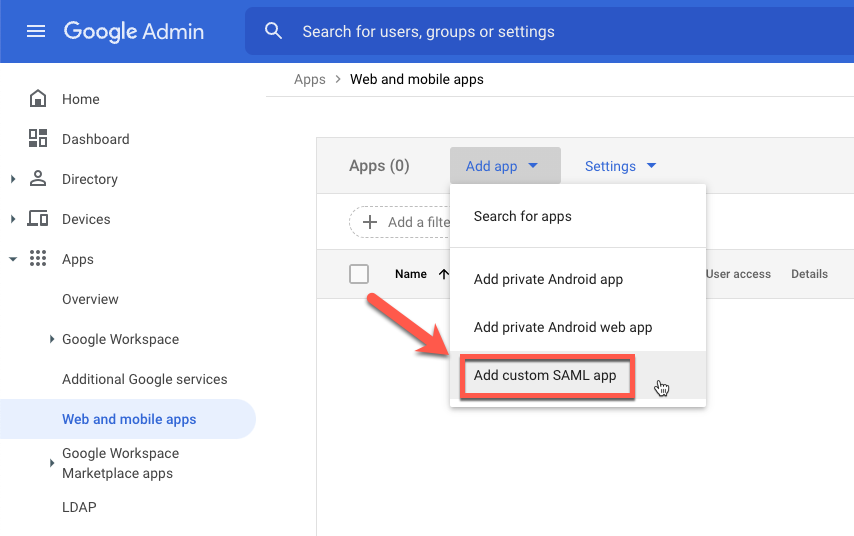The image size is (854, 536).
Task: Open Apps in the sidebar
Action: tap(78, 259)
